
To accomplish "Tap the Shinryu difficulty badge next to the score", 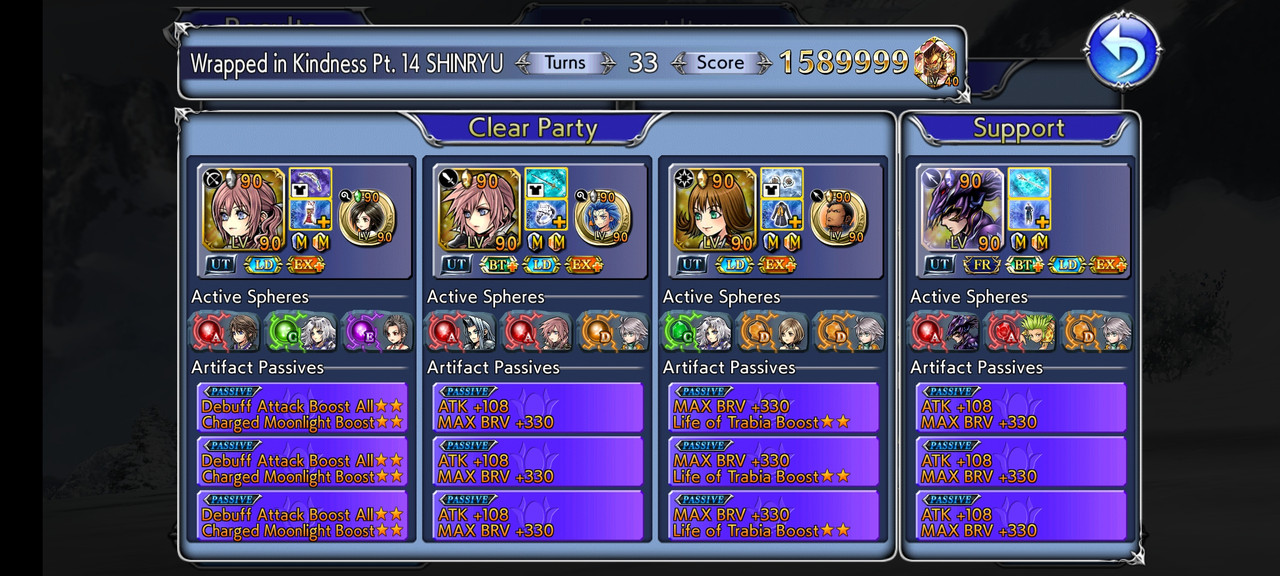I will click(935, 62).
